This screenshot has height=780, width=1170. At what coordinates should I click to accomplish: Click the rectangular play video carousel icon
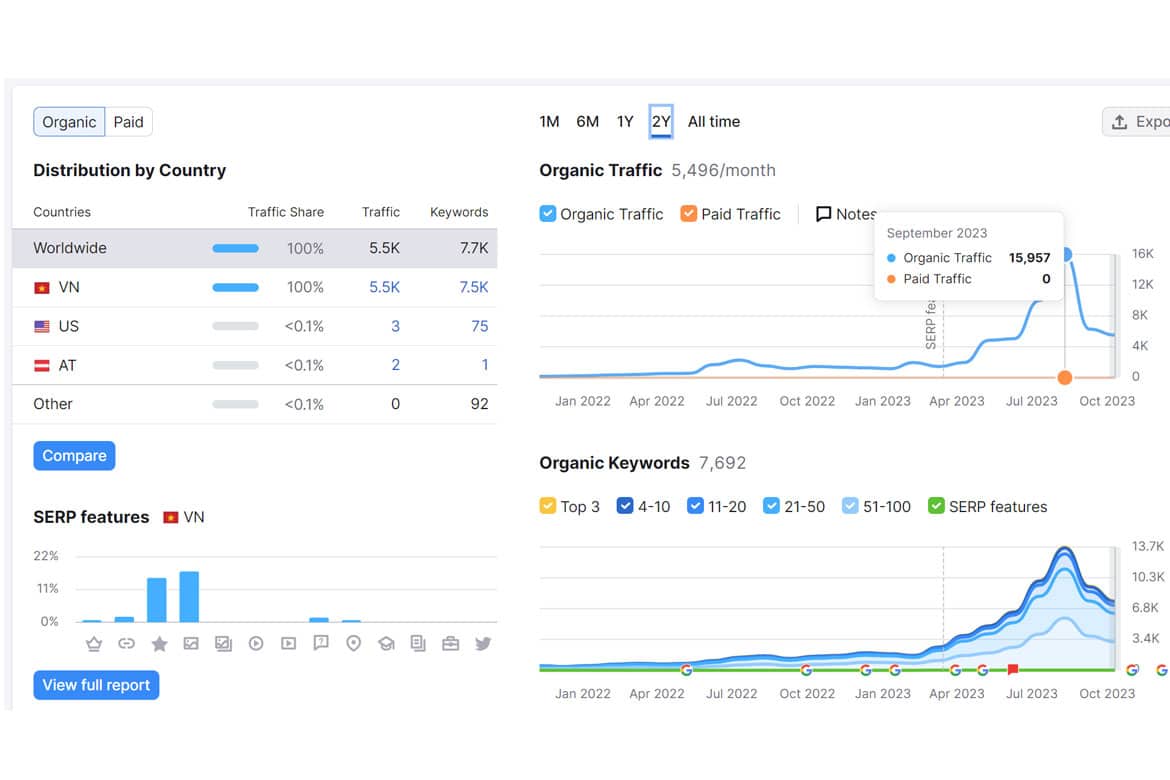pyautogui.click(x=288, y=643)
